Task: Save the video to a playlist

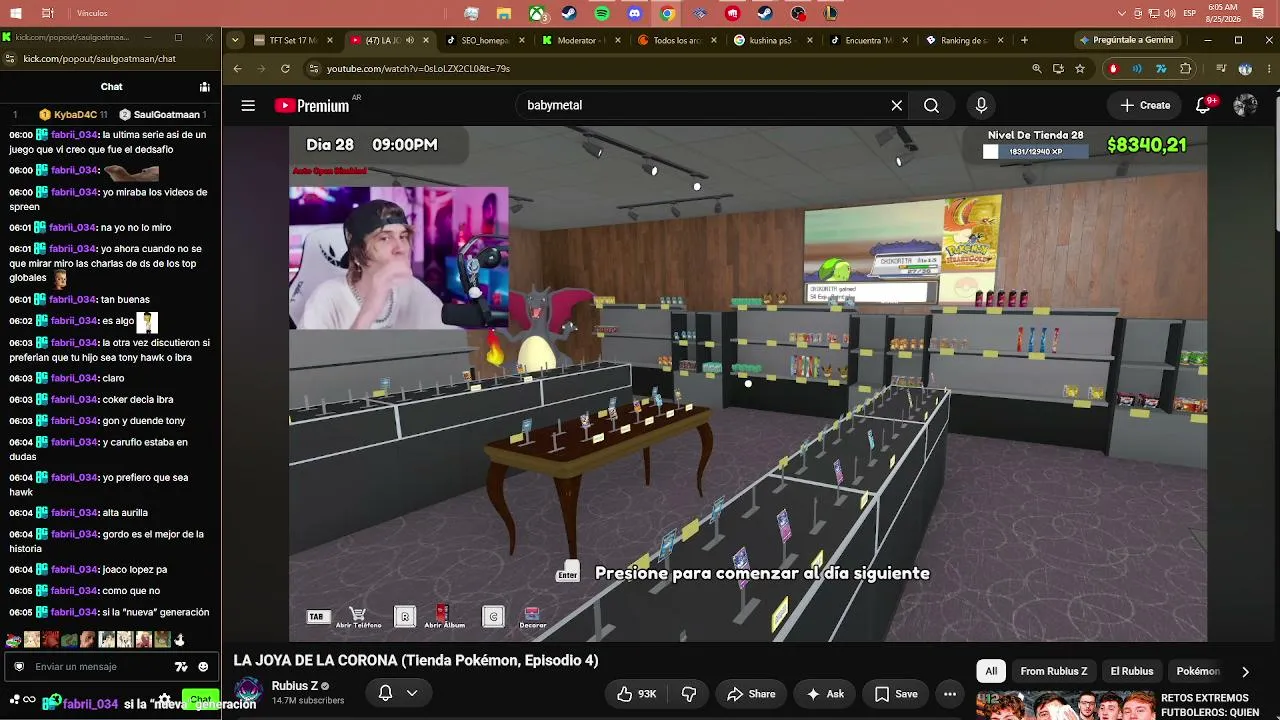Action: pos(896,694)
